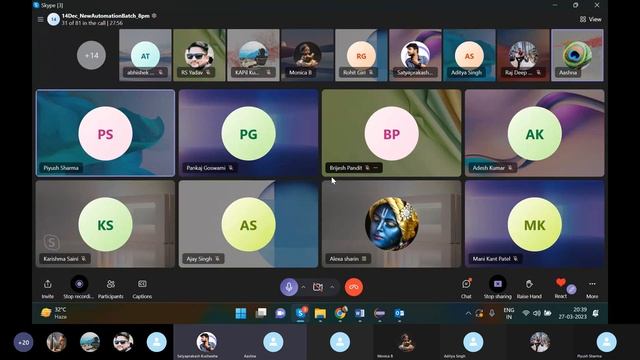
Task: Open Google Chrome from taskbar
Action: tap(340, 313)
